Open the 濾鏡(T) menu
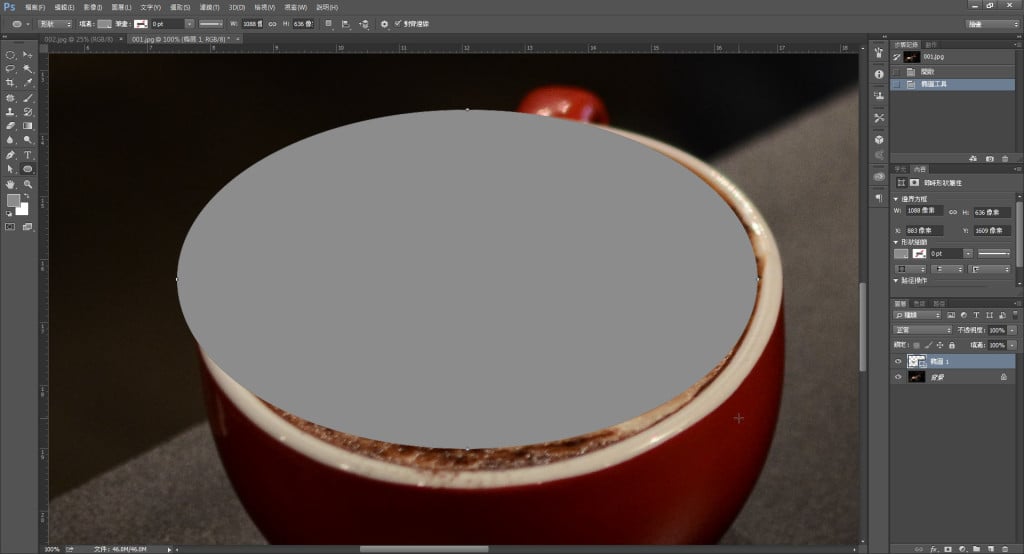The image size is (1024, 554). pyautogui.click(x=209, y=7)
